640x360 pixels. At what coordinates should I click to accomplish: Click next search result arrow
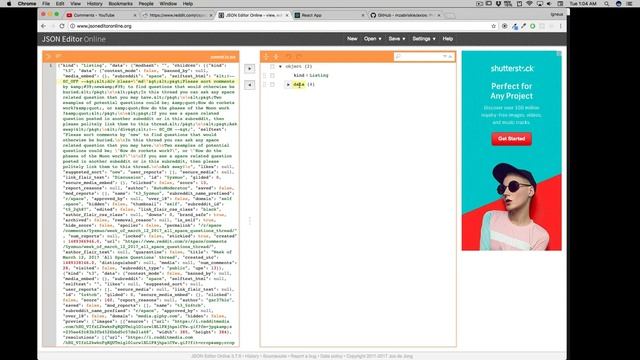445,56
